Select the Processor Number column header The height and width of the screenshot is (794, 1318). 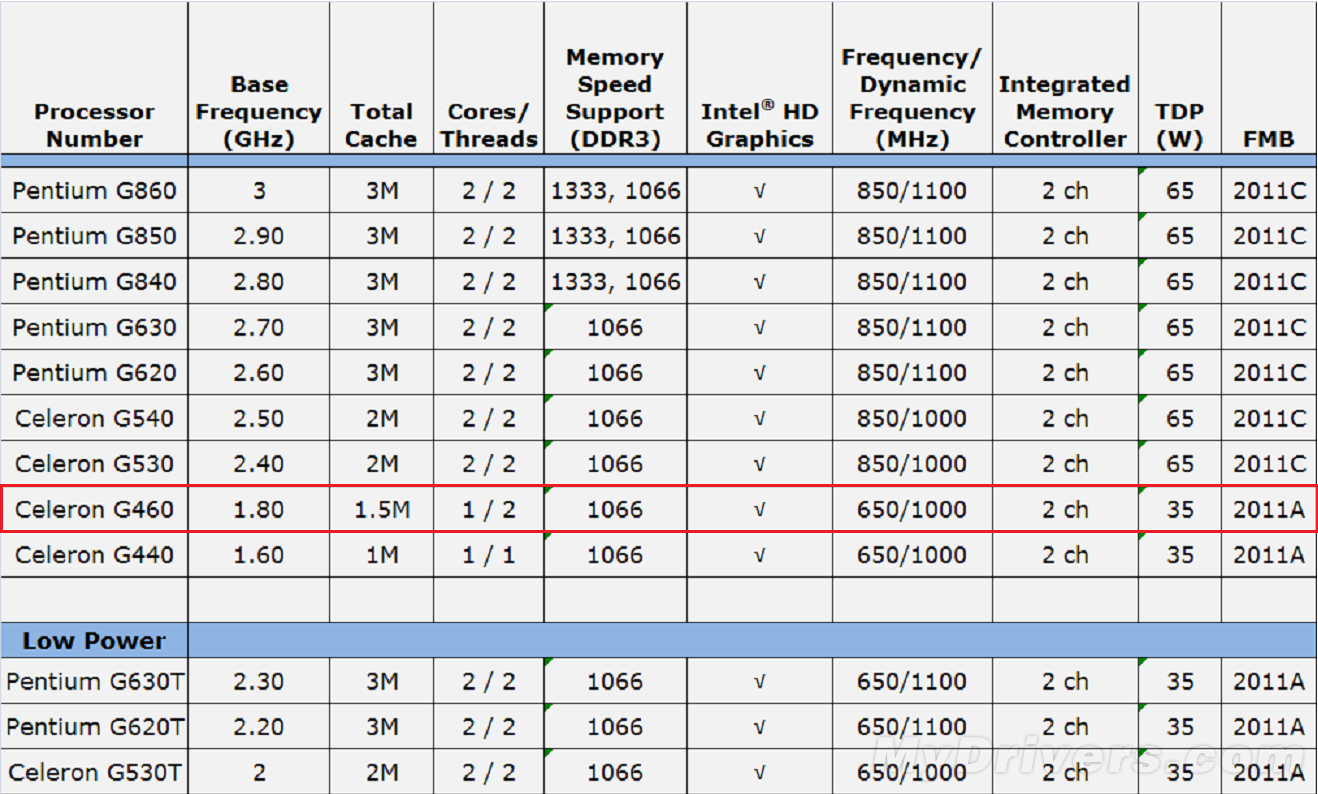coord(94,125)
